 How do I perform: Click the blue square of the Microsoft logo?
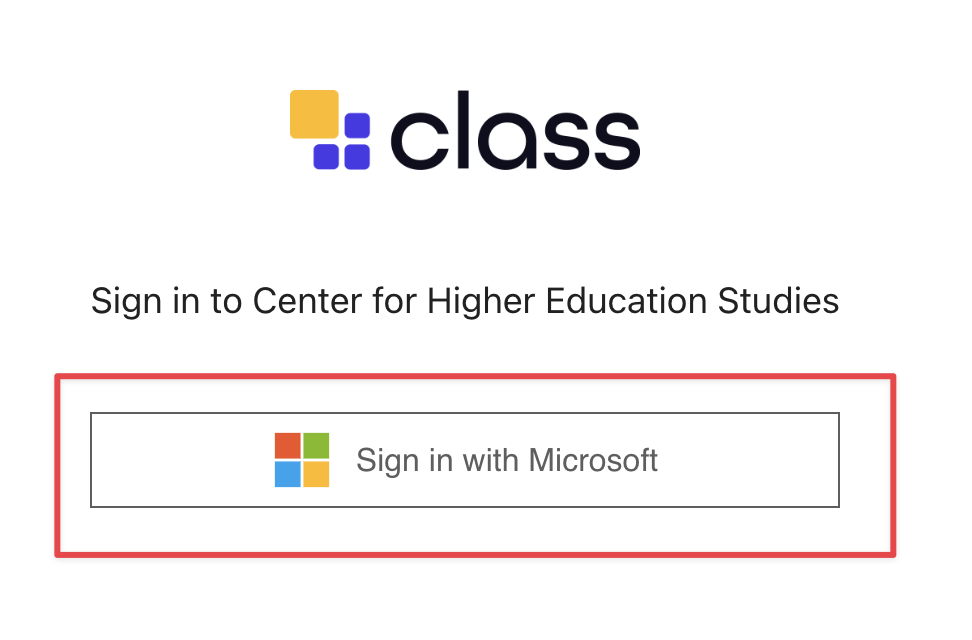click(x=288, y=474)
